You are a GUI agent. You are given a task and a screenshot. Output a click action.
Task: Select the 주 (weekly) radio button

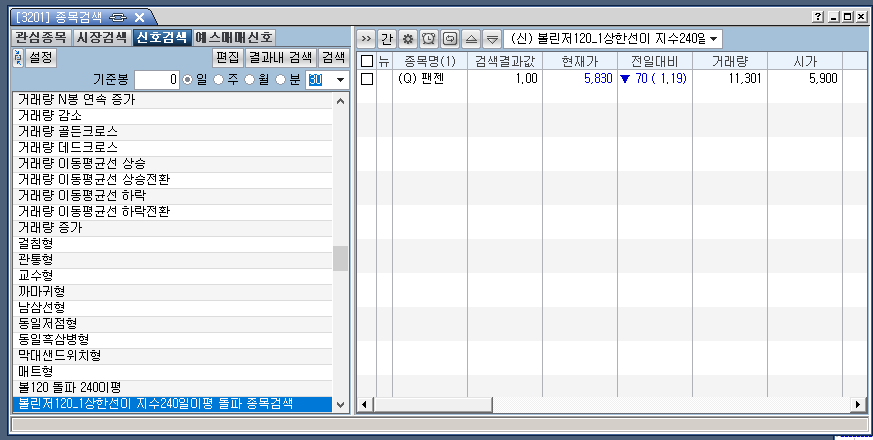point(220,79)
